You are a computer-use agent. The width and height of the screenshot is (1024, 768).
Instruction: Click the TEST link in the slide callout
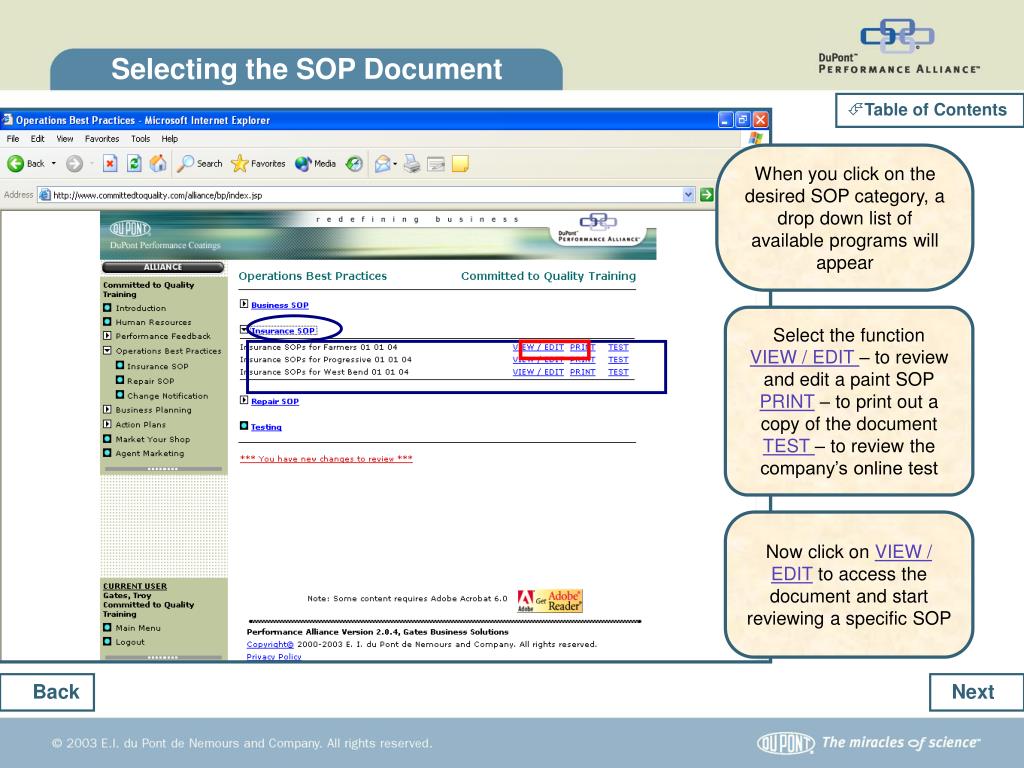786,446
